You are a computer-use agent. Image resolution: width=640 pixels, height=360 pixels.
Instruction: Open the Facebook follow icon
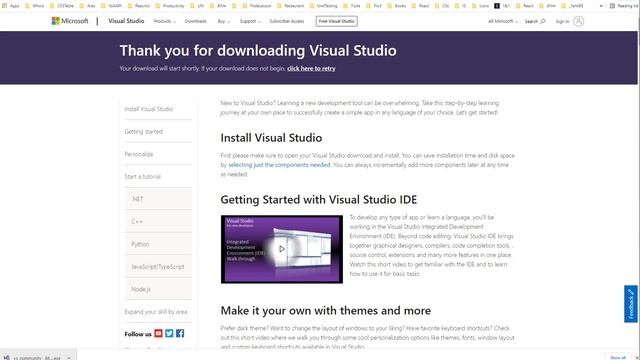pos(180,333)
